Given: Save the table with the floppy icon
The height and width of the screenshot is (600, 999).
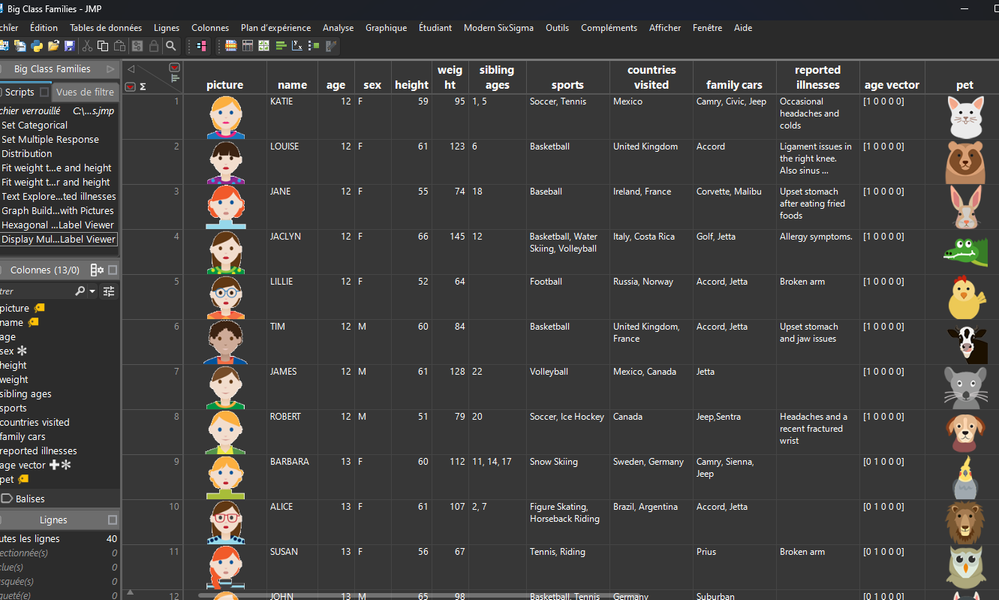Looking at the screenshot, I should coord(69,46).
